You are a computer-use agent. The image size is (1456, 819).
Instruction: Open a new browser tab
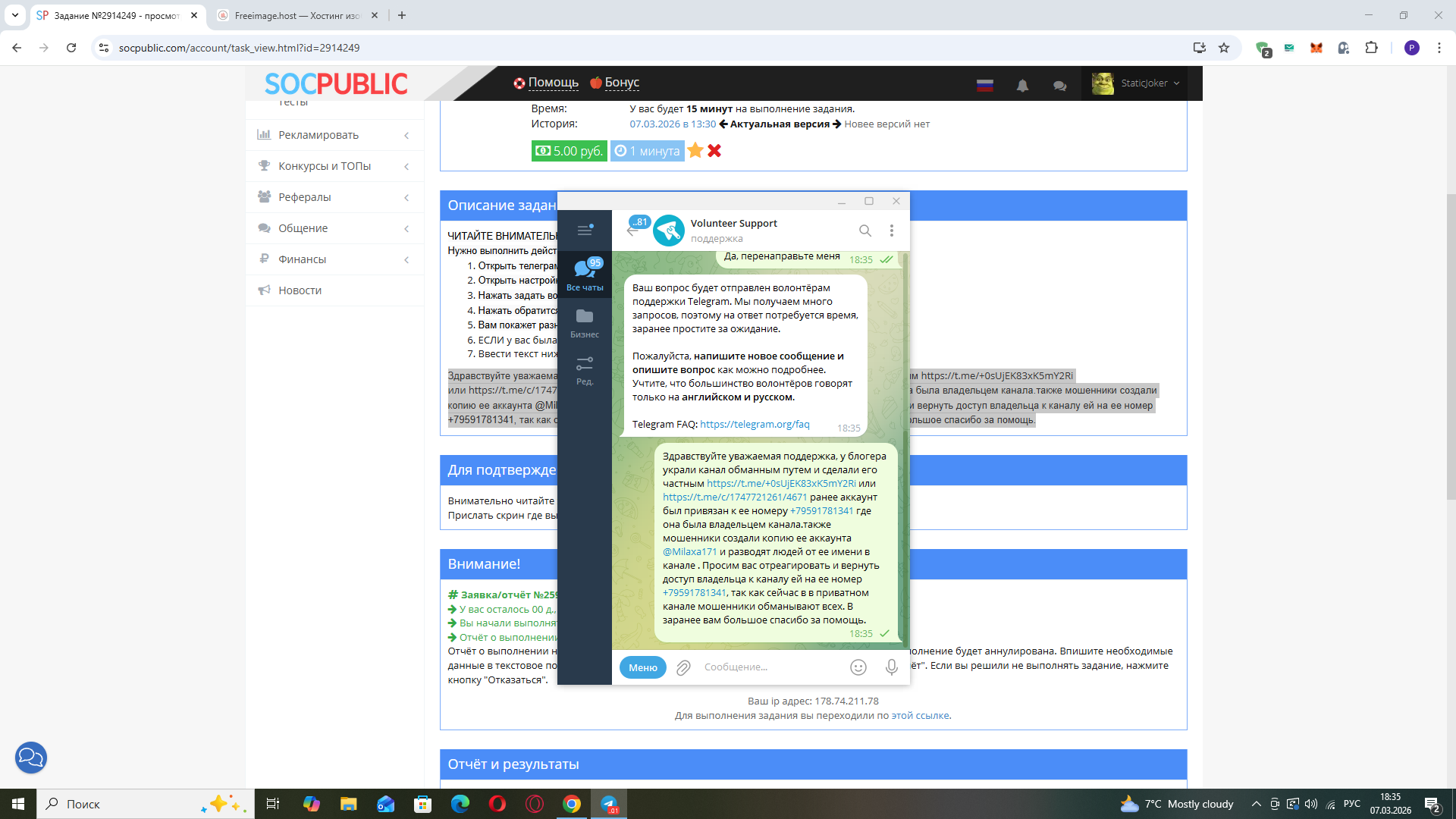402,15
